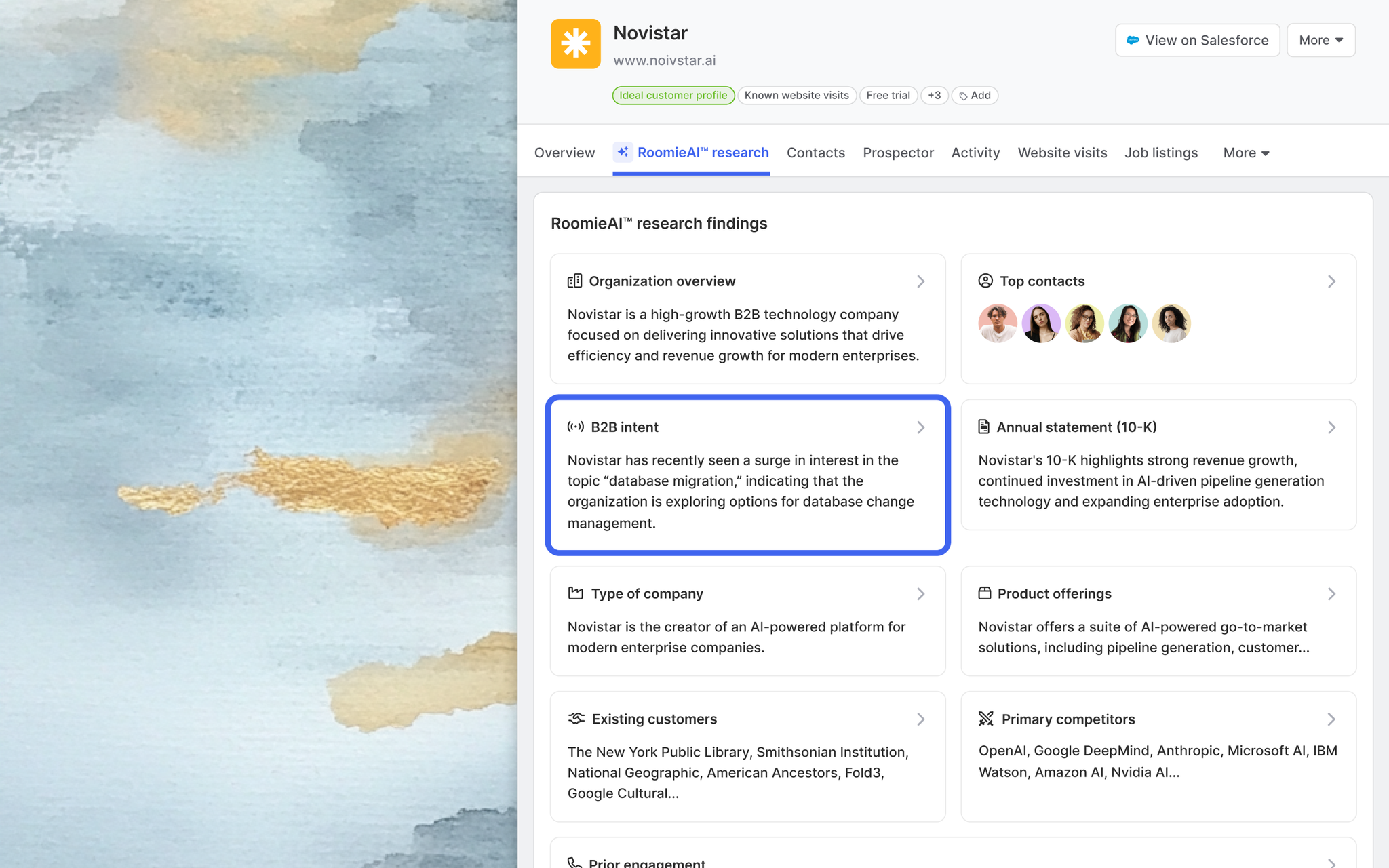Screen dimensions: 1389x868
Task: Click the Annual statement document icon
Action: 983,427
